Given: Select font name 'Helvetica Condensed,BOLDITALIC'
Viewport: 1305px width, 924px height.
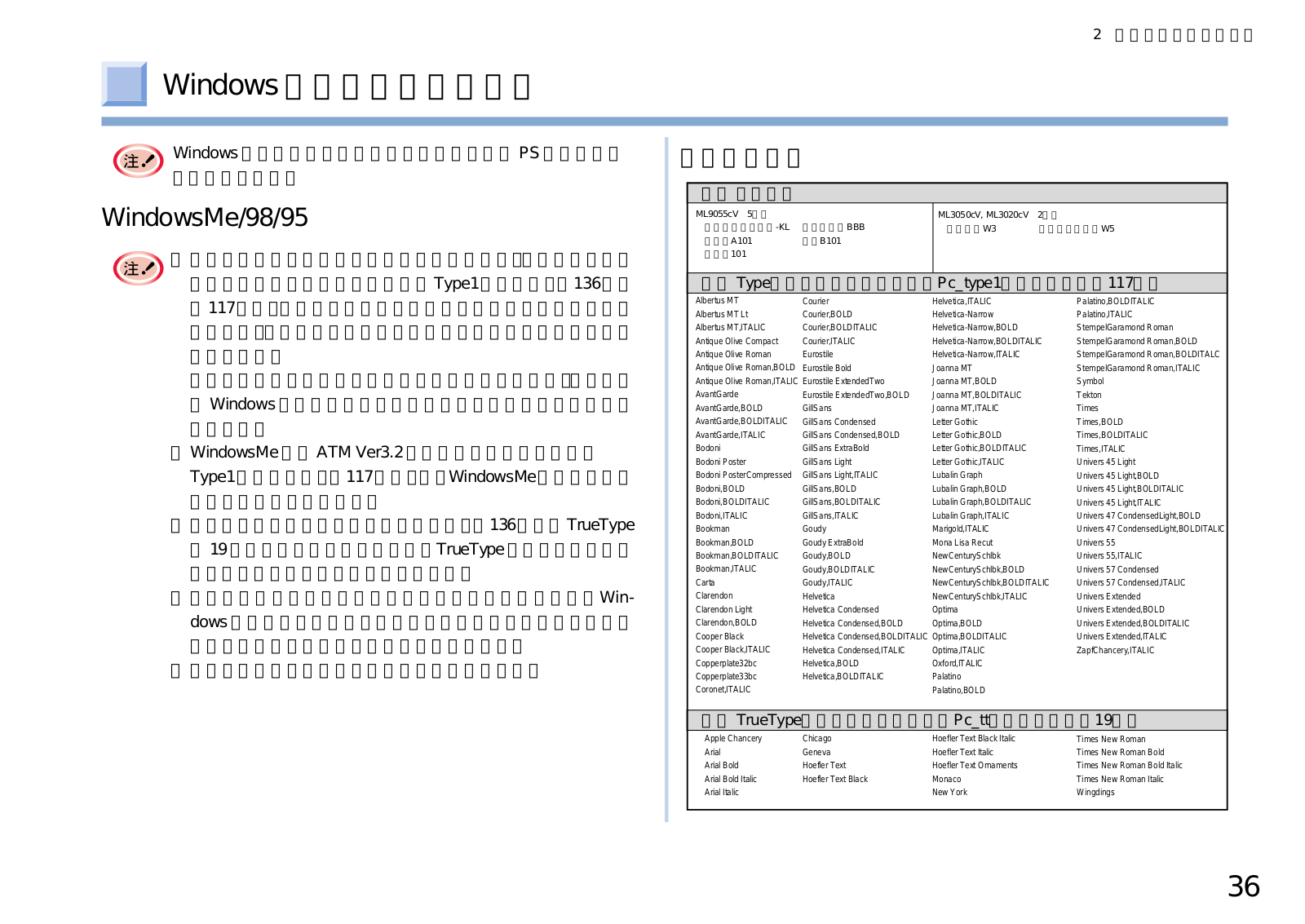Looking at the screenshot, I should [865, 637].
